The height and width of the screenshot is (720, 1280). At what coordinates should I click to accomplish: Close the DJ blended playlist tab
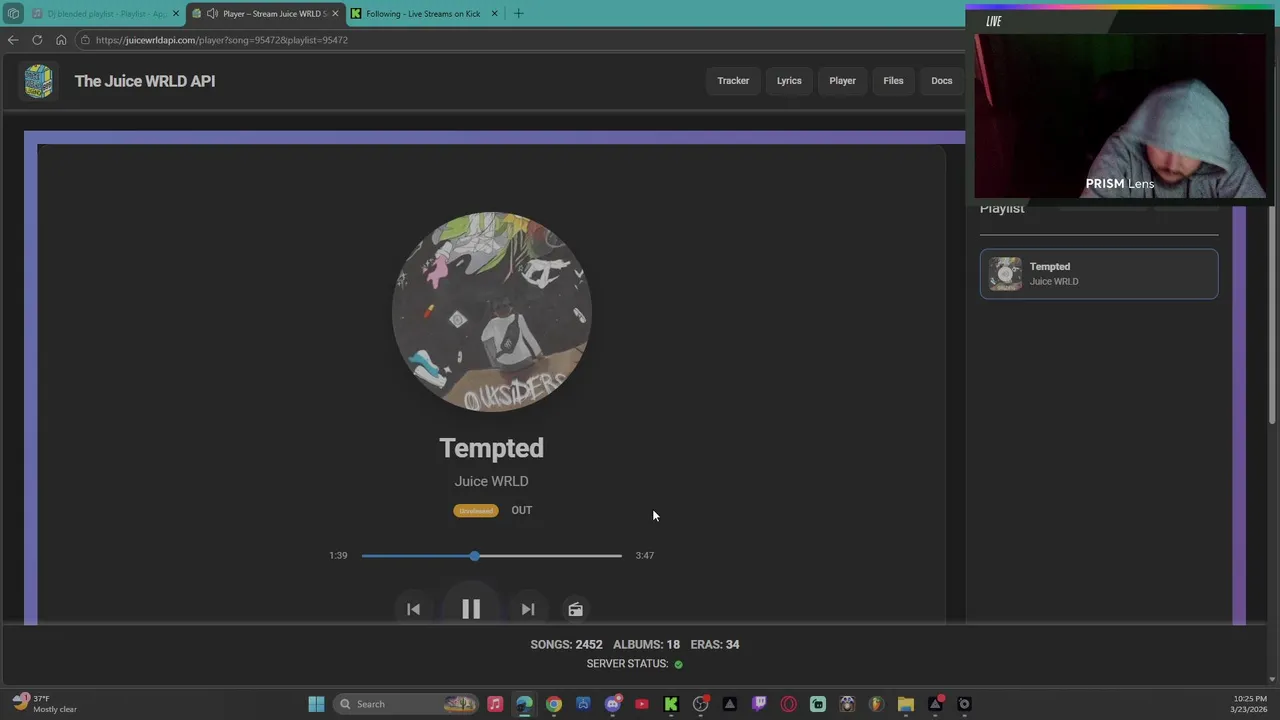[176, 14]
